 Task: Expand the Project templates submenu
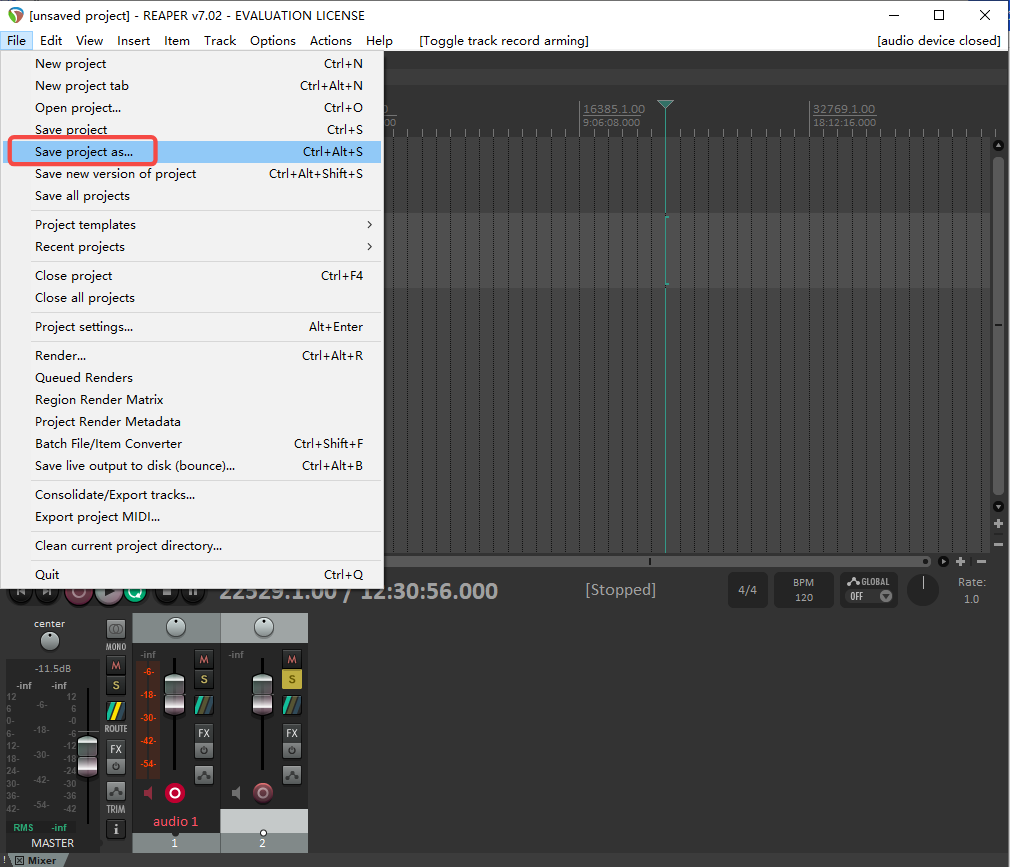pyautogui.click(x=204, y=225)
